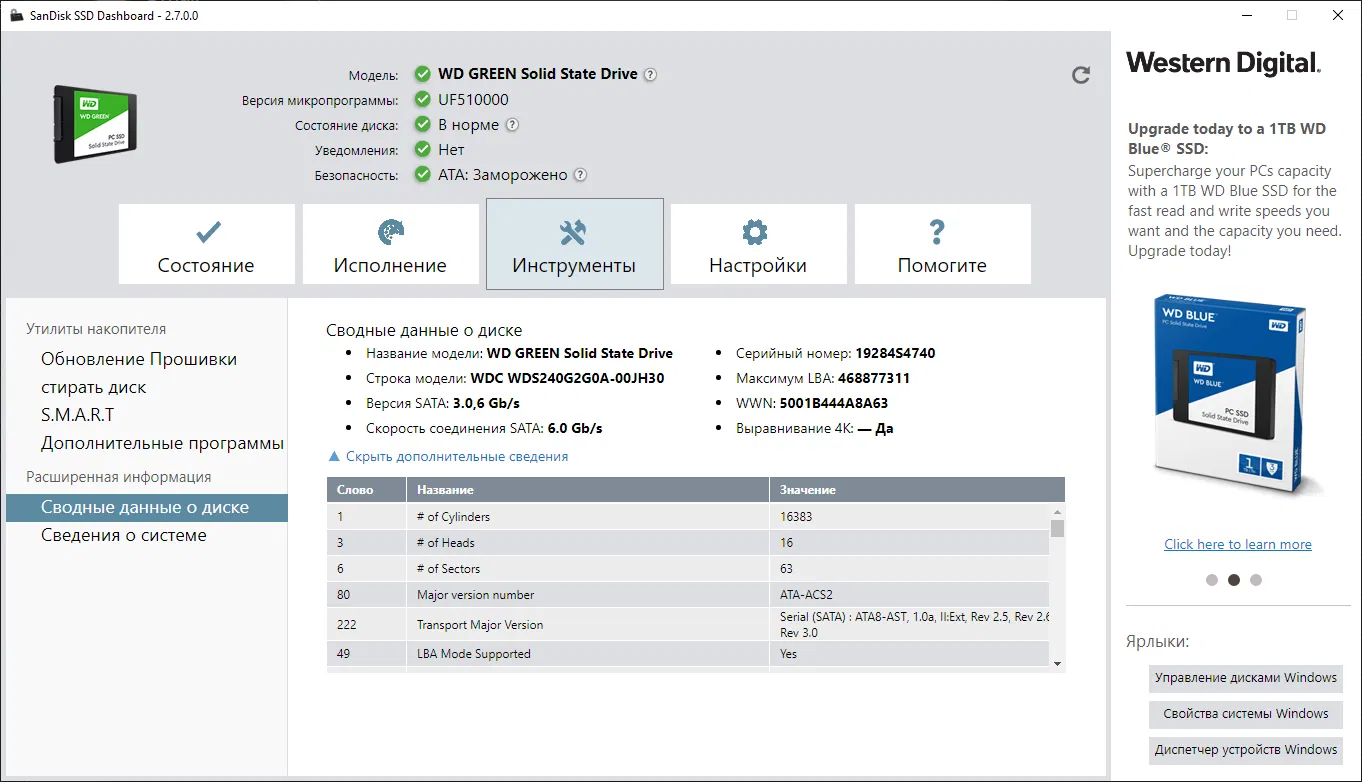Select the last carousel dot in the ad
This screenshot has width=1362, height=782.
coord(1256,580)
